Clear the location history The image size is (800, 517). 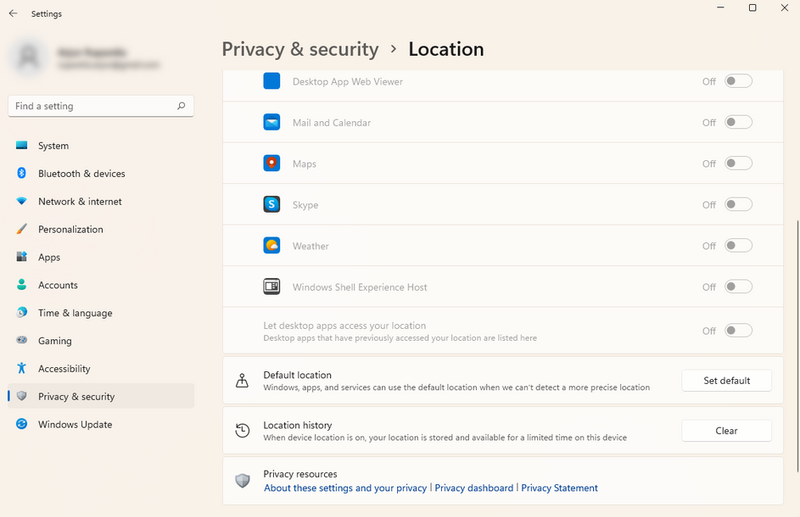coord(726,431)
